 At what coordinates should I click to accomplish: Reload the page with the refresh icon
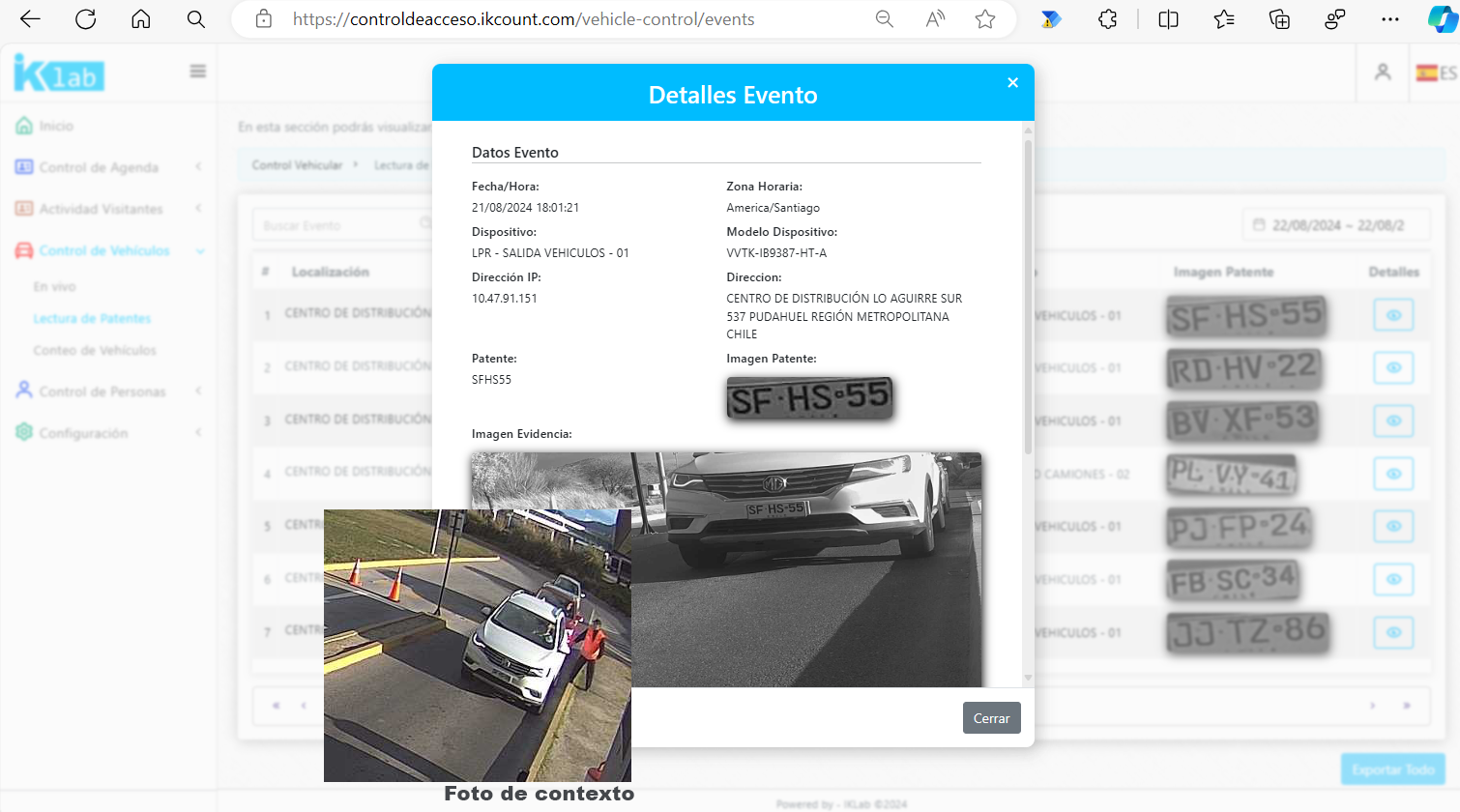point(86,19)
